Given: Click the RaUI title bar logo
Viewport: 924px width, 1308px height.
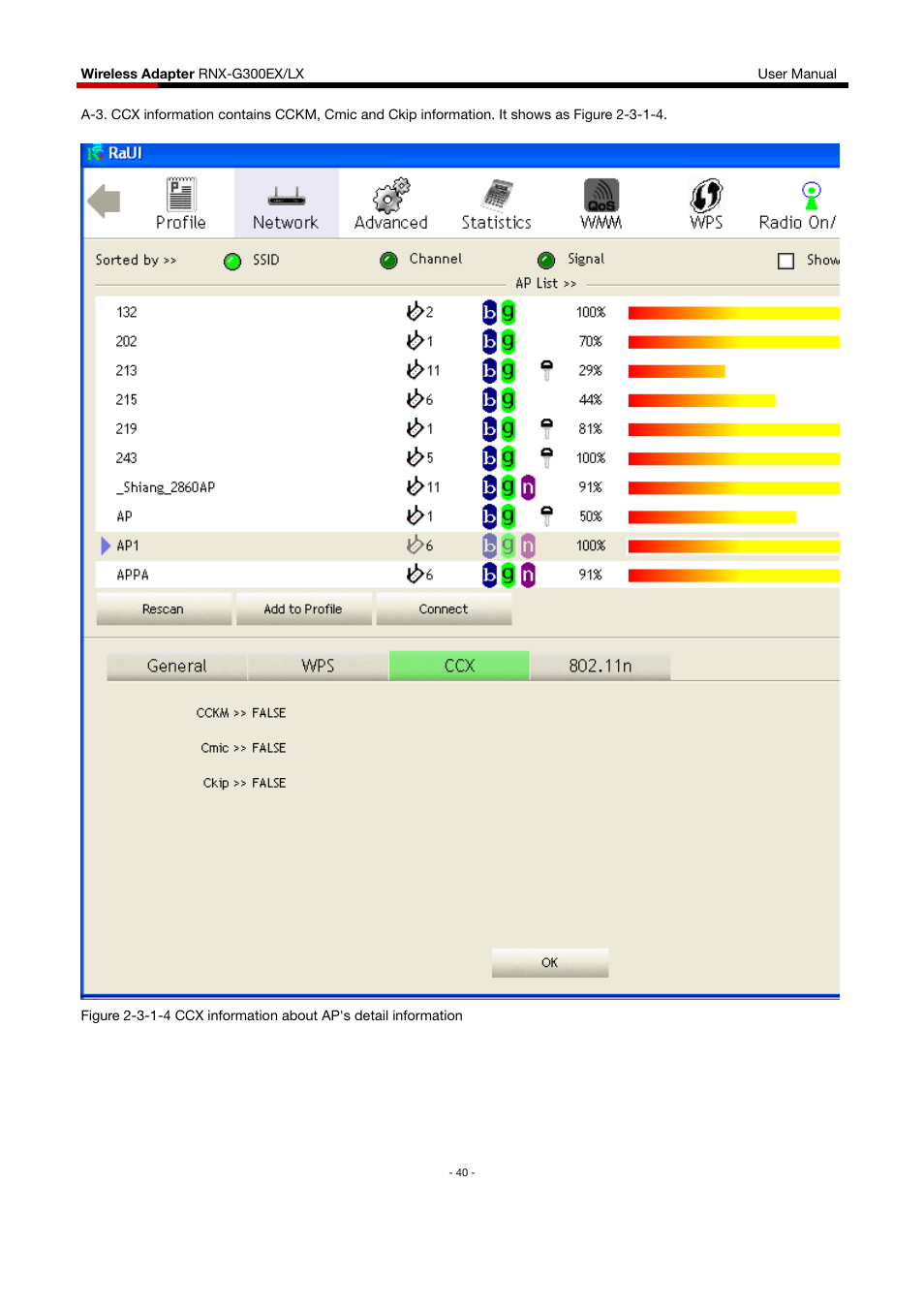Looking at the screenshot, I should pyautogui.click(x=95, y=153).
